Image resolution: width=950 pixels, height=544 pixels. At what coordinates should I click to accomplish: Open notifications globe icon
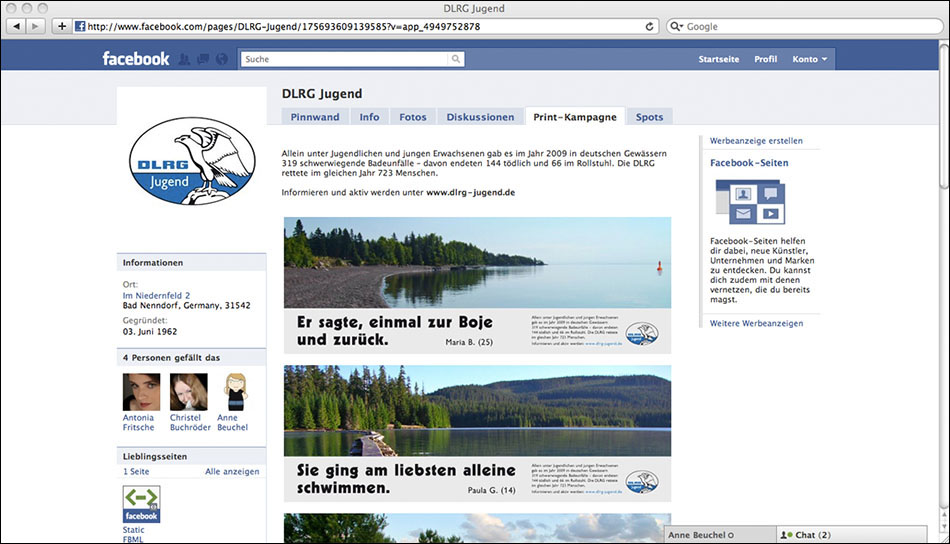(222, 59)
